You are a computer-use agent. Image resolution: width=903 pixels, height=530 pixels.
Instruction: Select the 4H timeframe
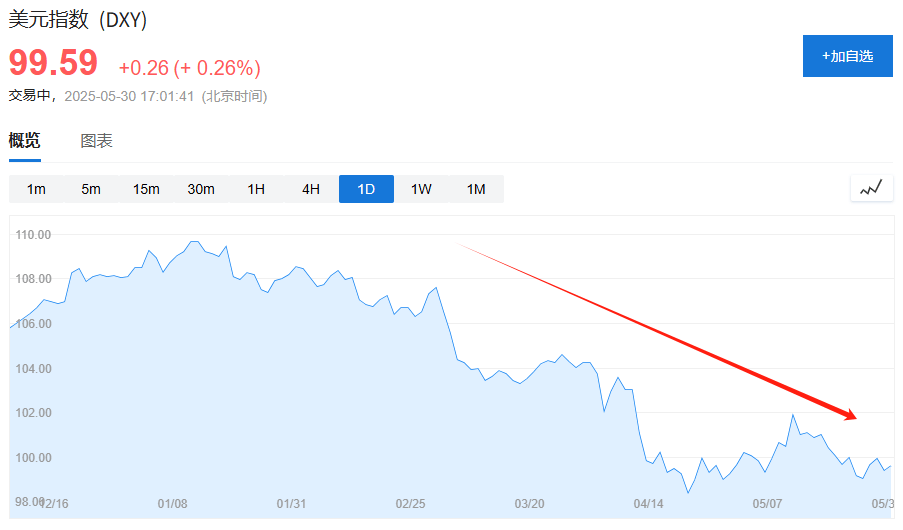[311, 189]
